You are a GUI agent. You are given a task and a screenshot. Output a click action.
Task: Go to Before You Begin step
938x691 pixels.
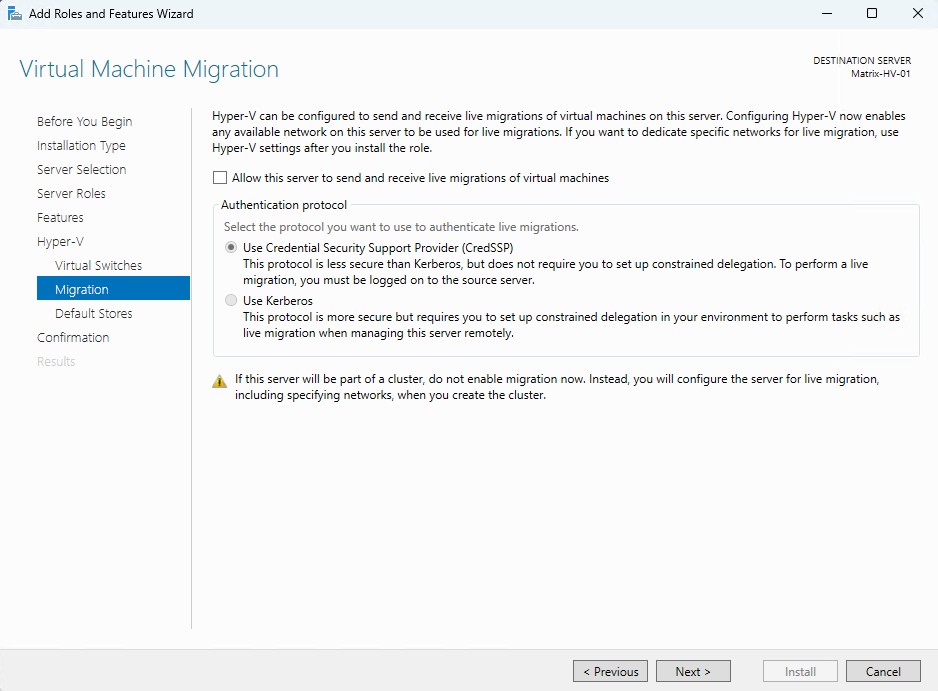(x=84, y=121)
